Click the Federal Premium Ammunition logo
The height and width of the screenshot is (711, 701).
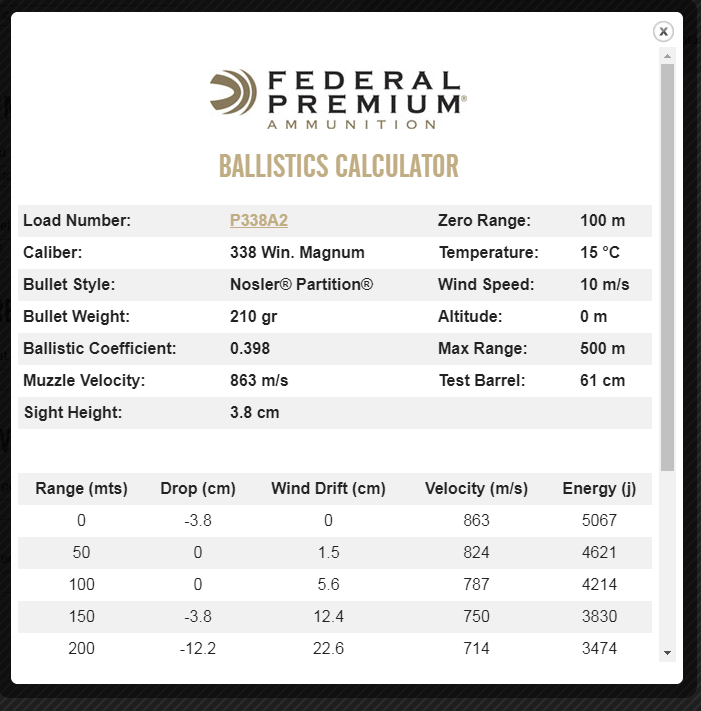click(x=338, y=99)
